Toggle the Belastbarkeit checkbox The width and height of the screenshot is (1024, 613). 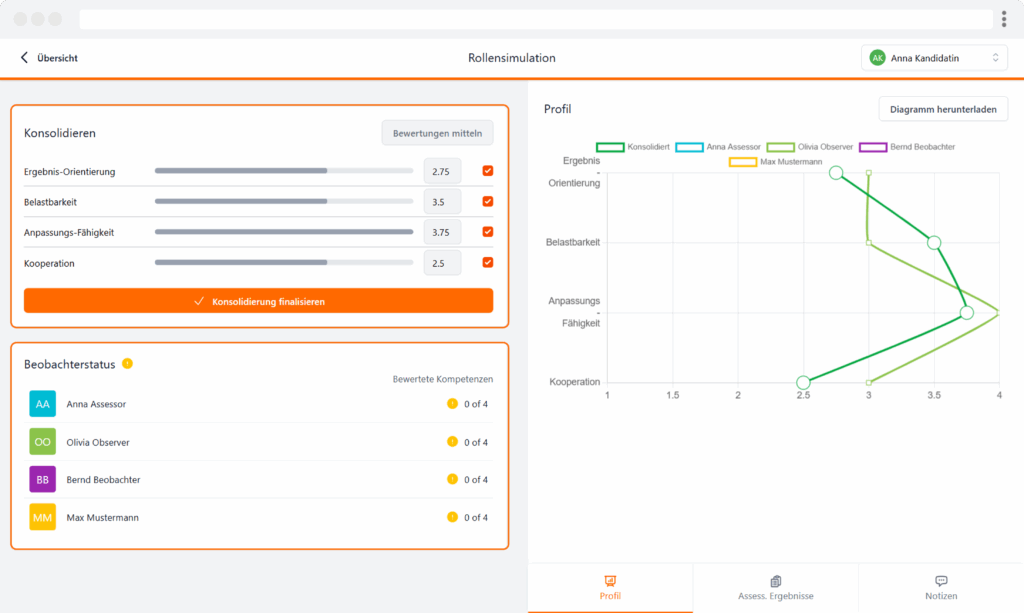click(x=488, y=202)
